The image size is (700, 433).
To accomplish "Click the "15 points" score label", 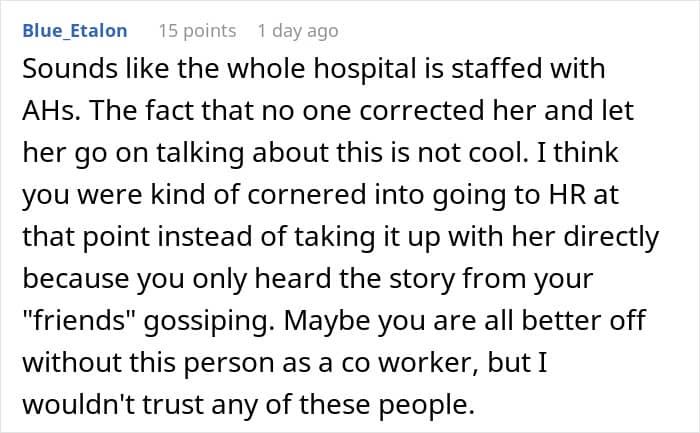I will [x=197, y=31].
